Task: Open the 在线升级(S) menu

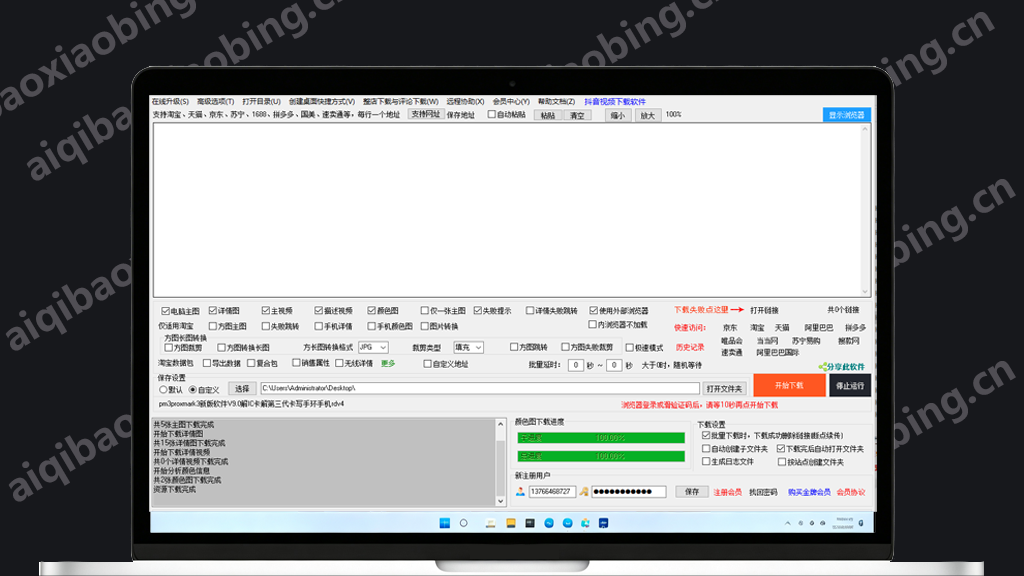Action: click(x=170, y=101)
